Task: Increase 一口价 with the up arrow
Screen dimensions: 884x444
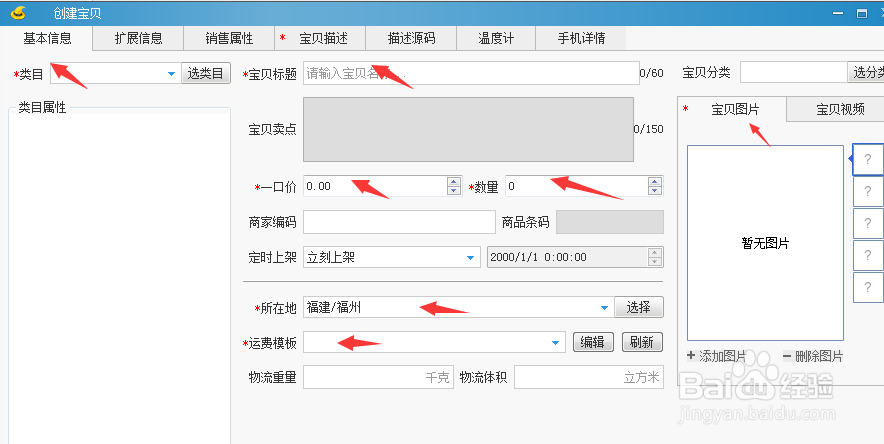Action: [x=454, y=181]
